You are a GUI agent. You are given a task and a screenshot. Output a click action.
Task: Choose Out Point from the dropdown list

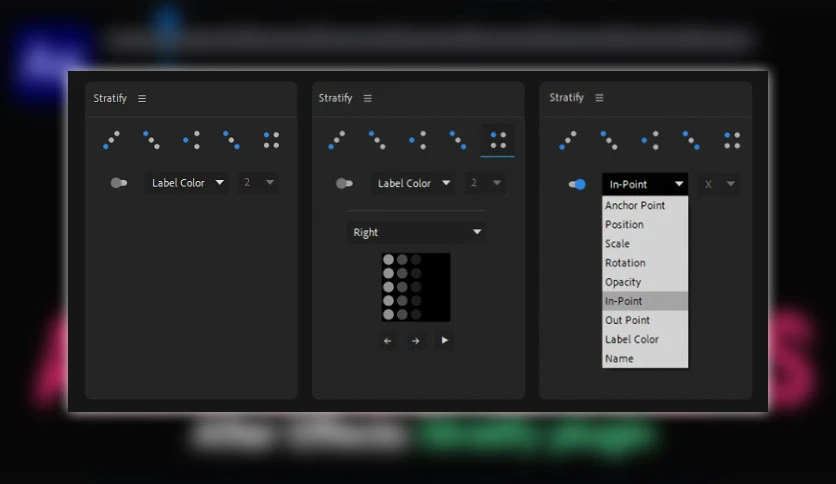click(645, 320)
